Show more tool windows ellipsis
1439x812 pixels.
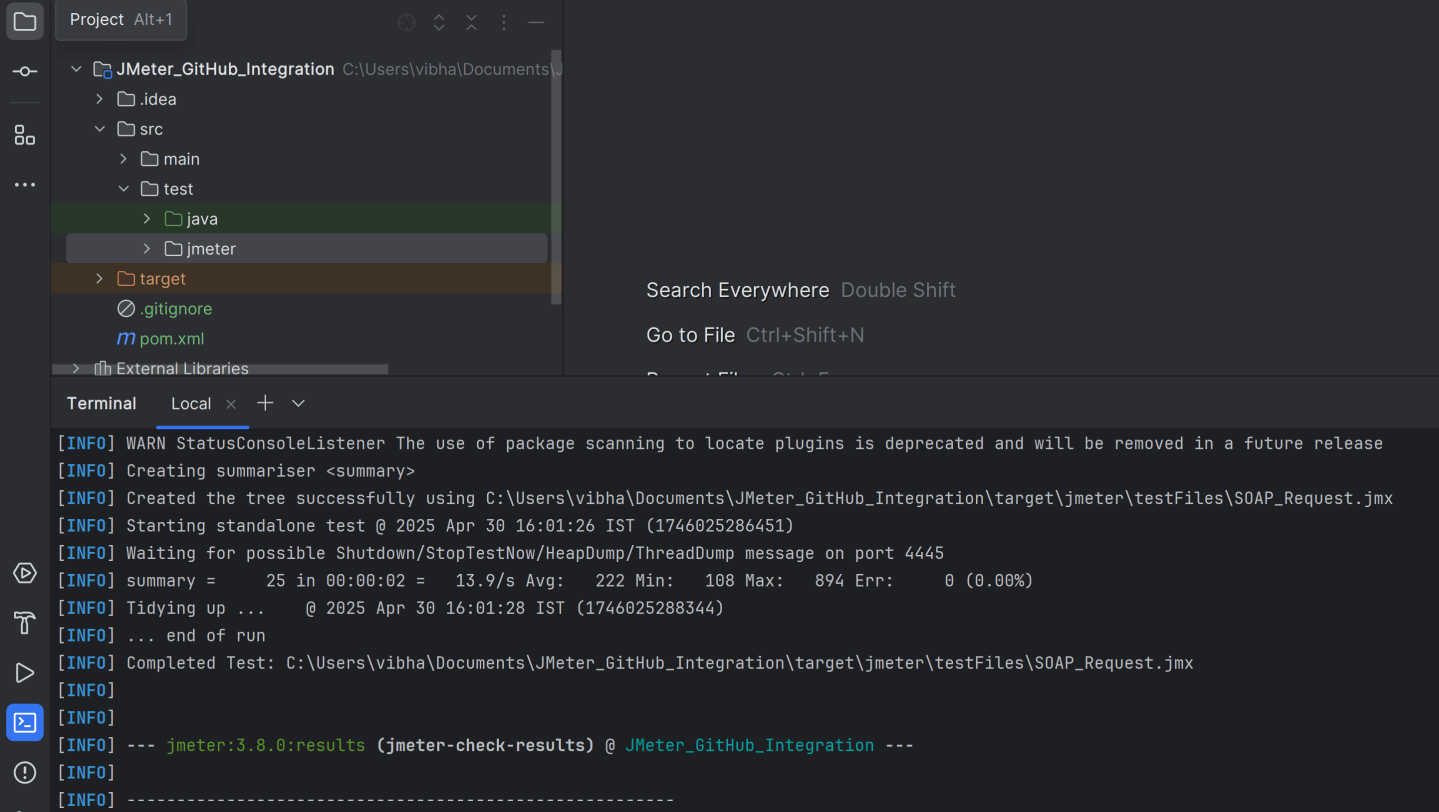pyautogui.click(x=25, y=185)
